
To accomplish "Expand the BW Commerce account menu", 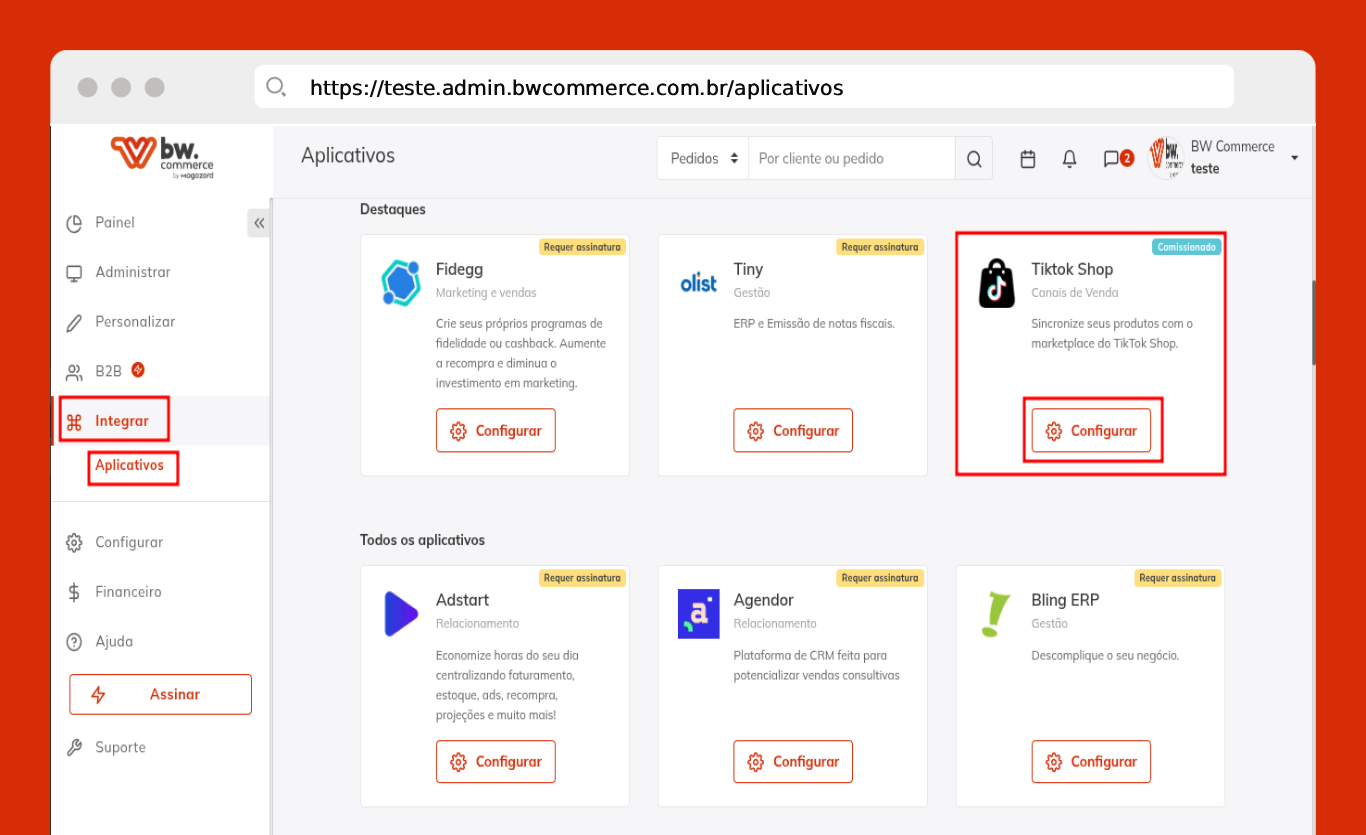I will click(x=1294, y=158).
